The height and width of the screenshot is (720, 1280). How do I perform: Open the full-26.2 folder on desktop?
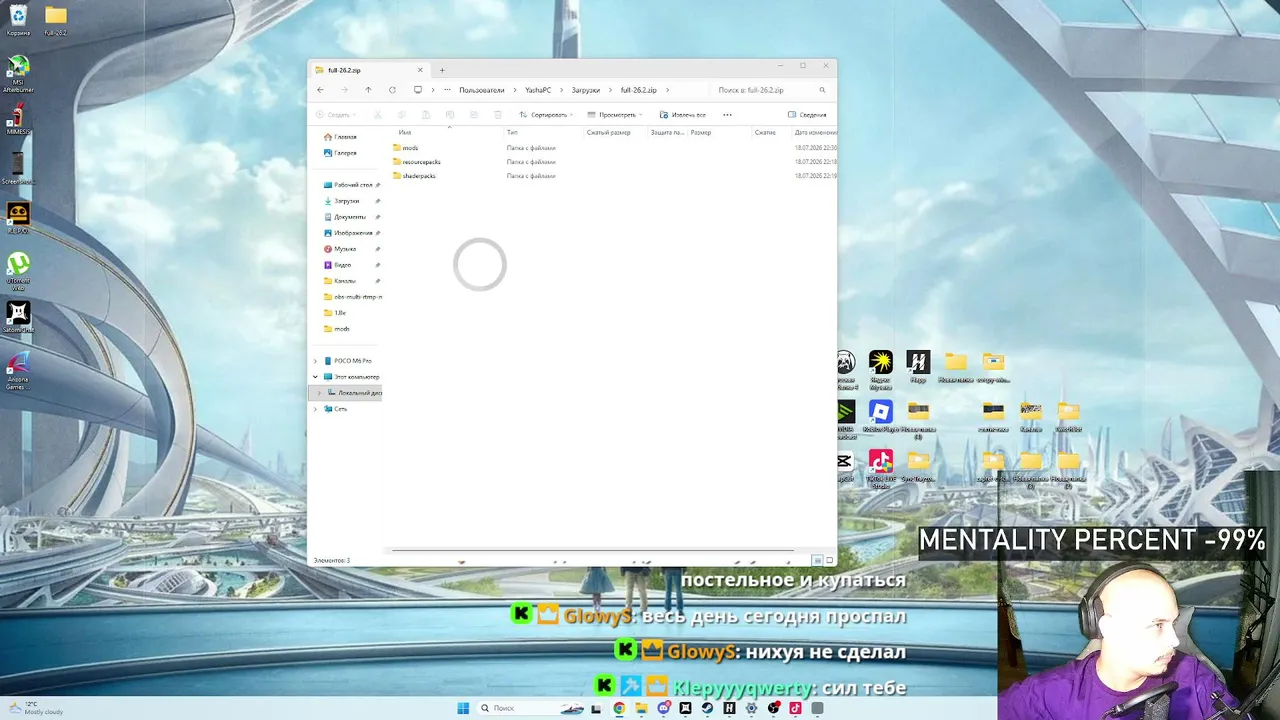coord(55,20)
